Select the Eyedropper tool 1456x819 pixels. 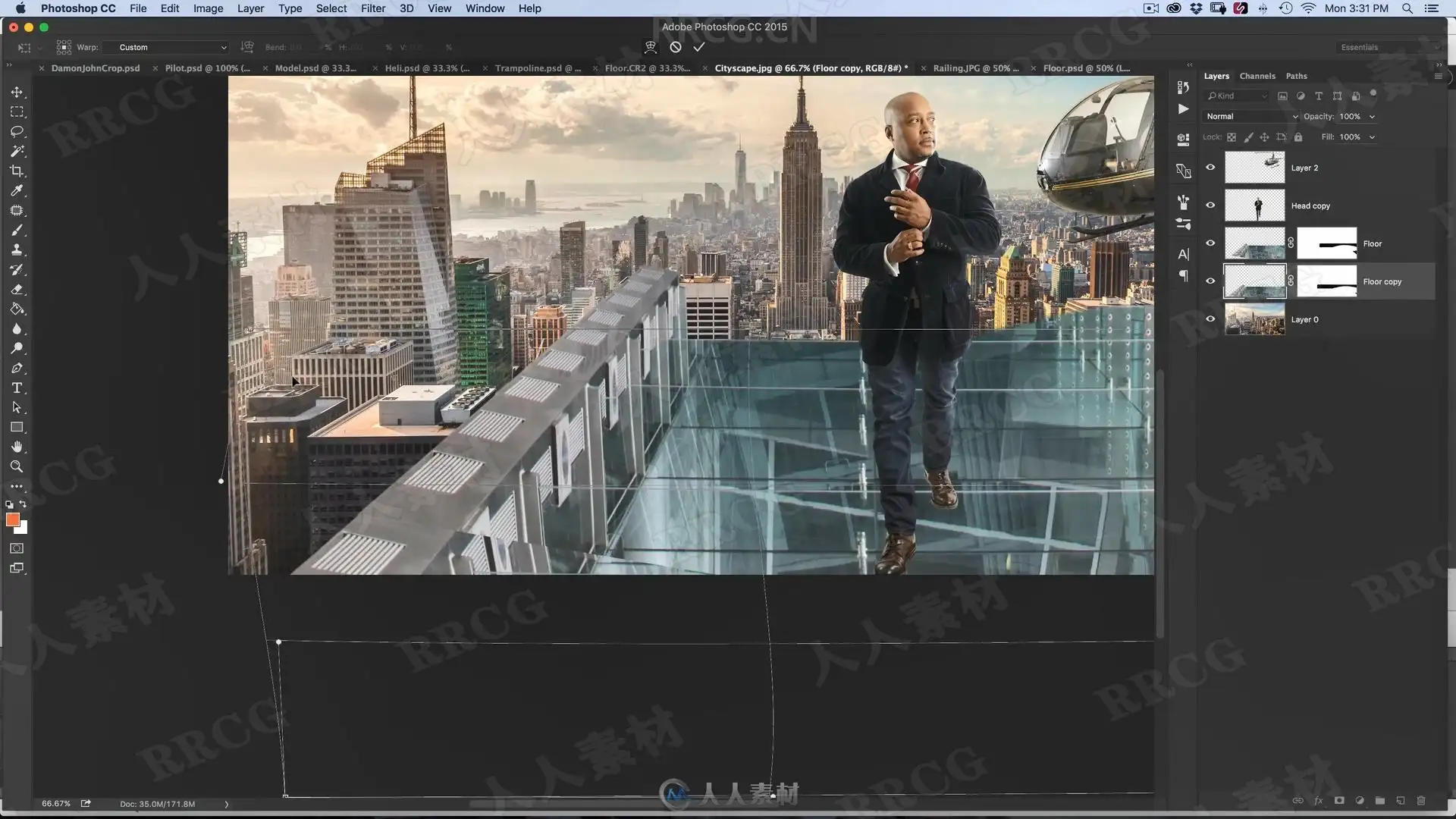17,190
